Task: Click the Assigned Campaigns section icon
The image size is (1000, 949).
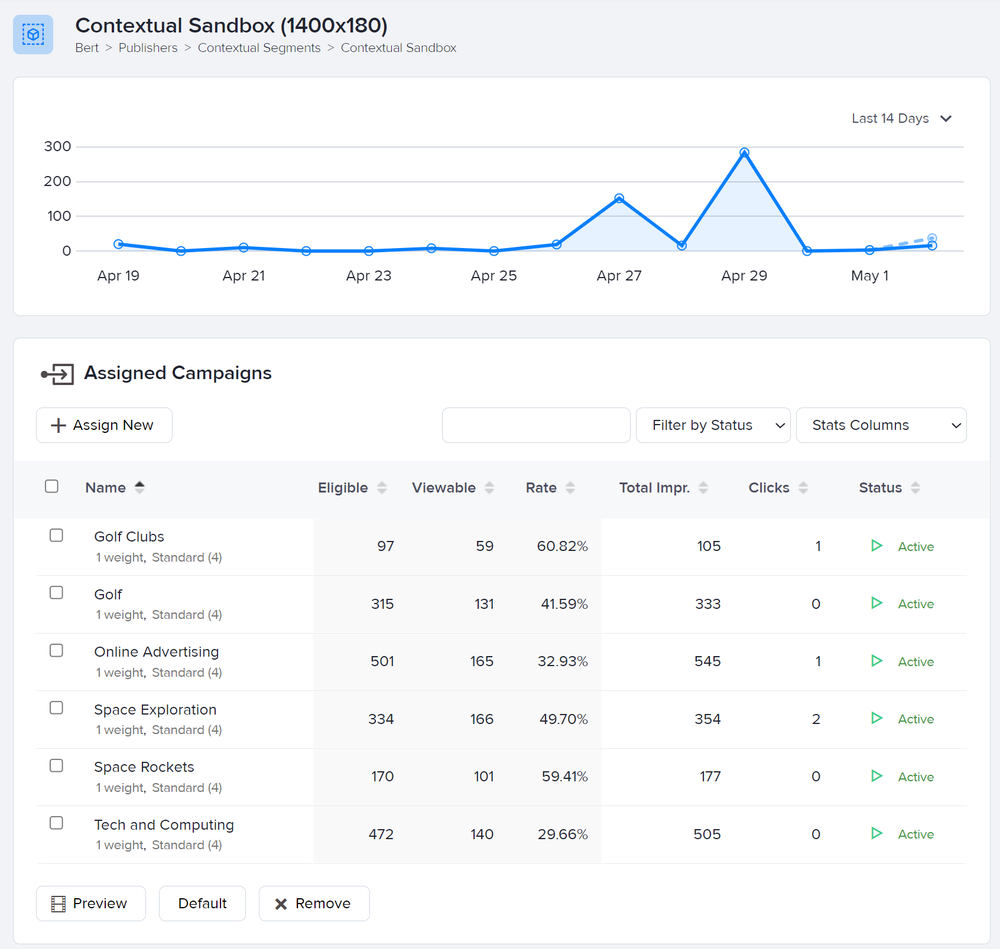Action: pos(57,374)
